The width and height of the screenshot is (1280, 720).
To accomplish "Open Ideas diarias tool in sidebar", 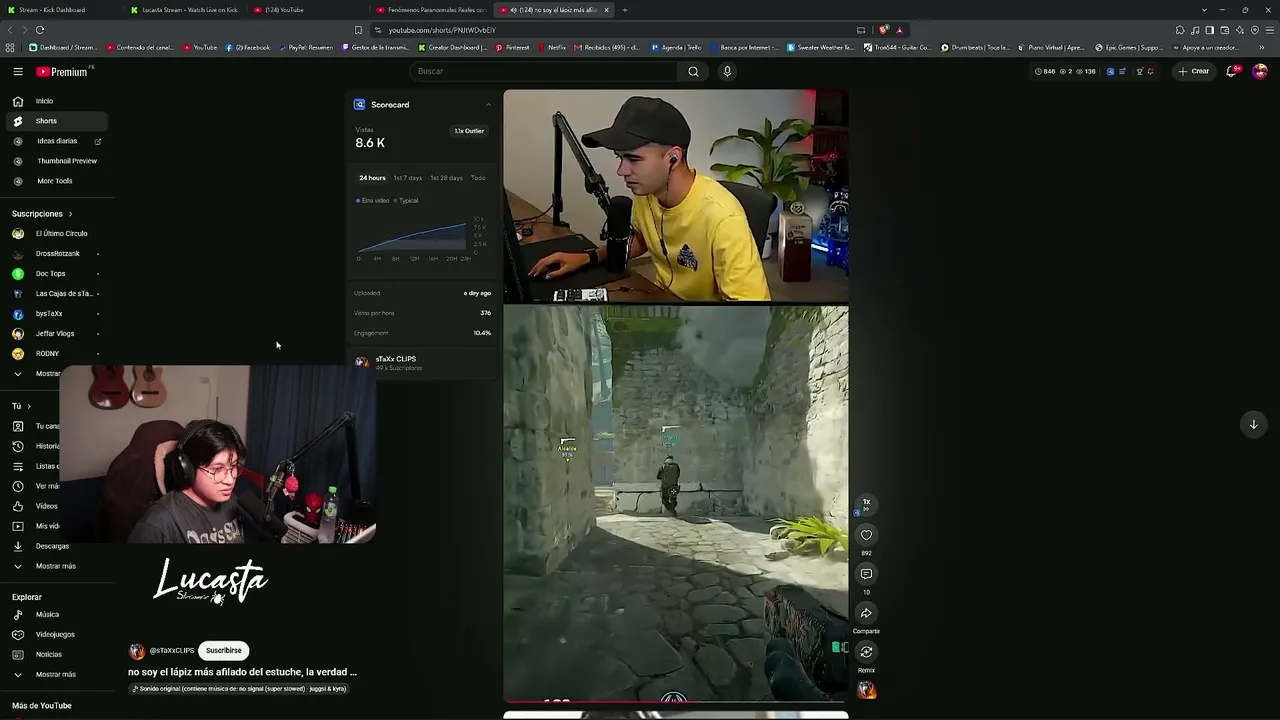I will [x=57, y=141].
